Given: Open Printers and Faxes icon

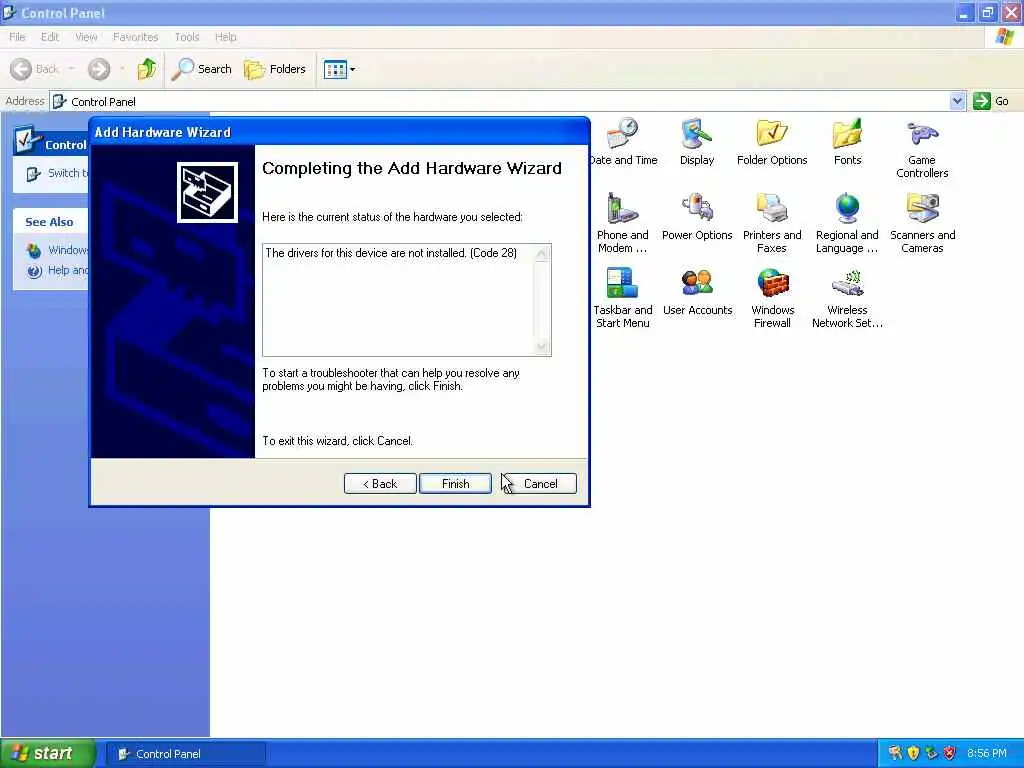Looking at the screenshot, I should pyautogui.click(x=772, y=223).
